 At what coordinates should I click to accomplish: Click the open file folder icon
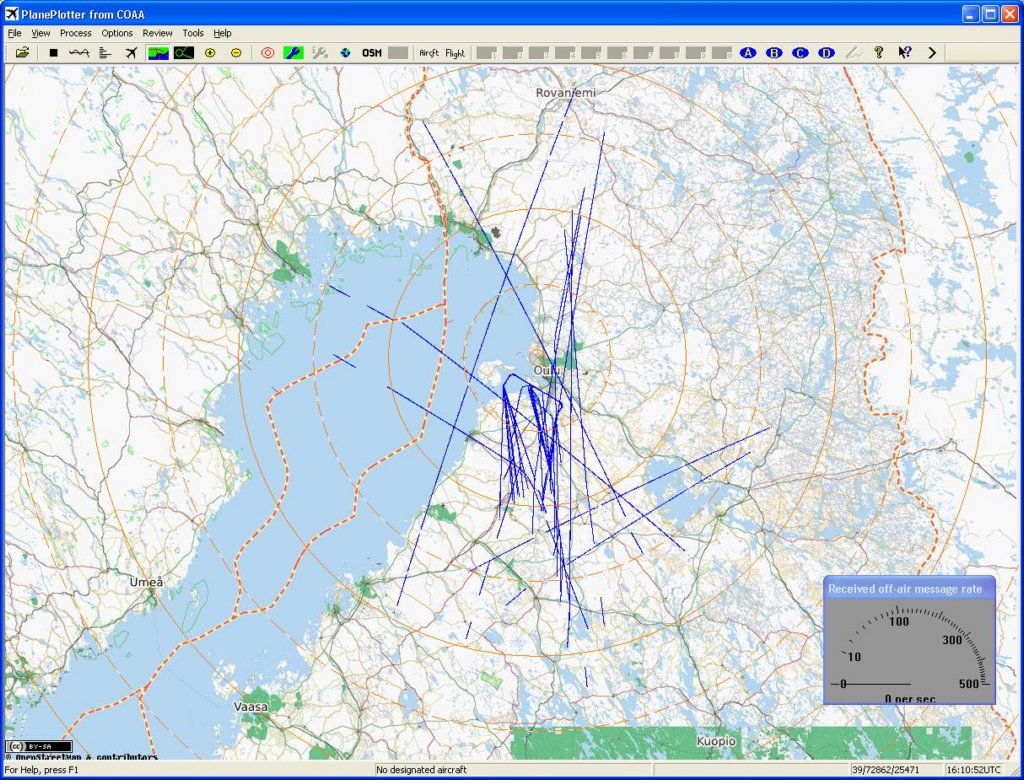pos(22,53)
